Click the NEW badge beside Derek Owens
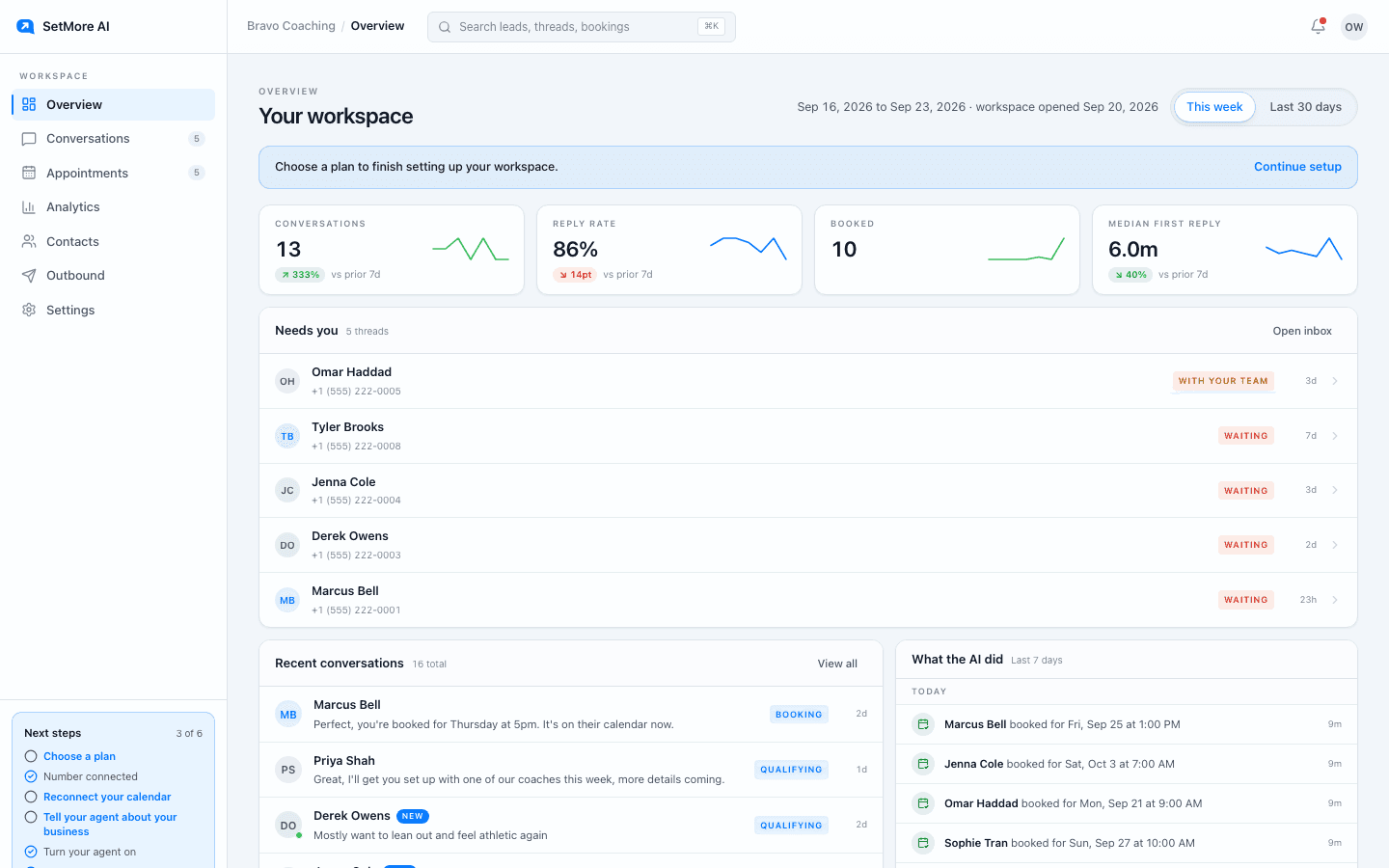1389x868 pixels. (x=413, y=816)
